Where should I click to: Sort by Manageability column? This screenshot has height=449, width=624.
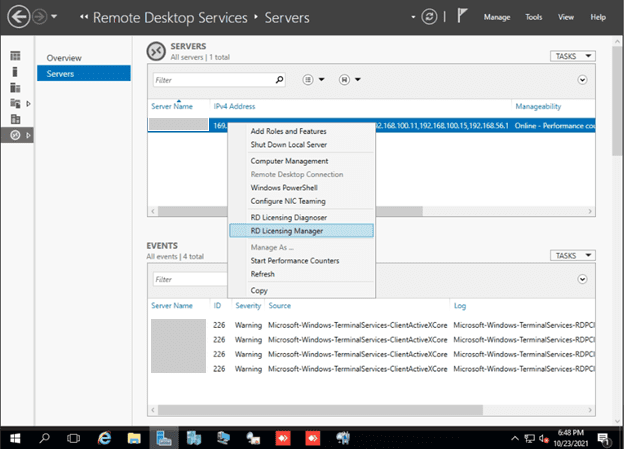point(538,106)
